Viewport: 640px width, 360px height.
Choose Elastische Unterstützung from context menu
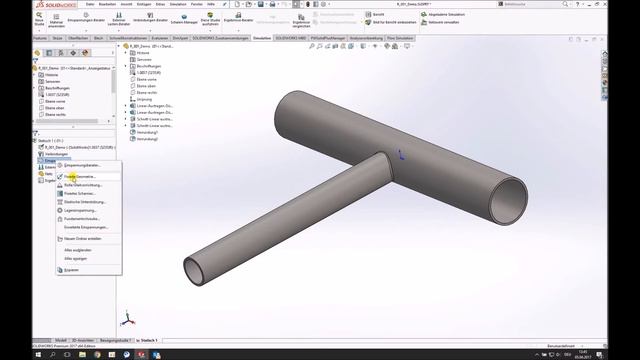[x=88, y=202]
